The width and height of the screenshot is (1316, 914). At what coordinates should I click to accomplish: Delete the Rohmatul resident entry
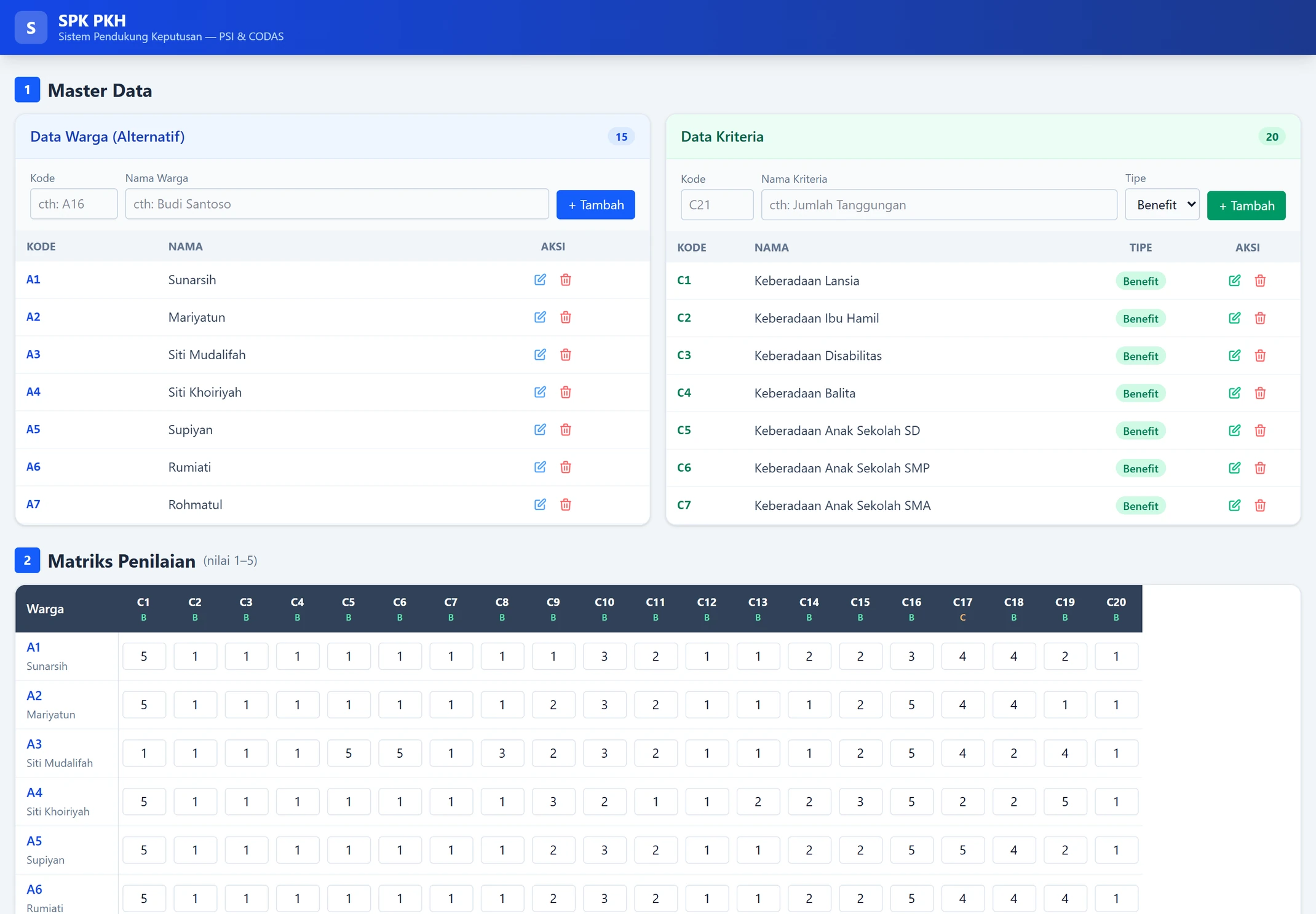click(566, 505)
